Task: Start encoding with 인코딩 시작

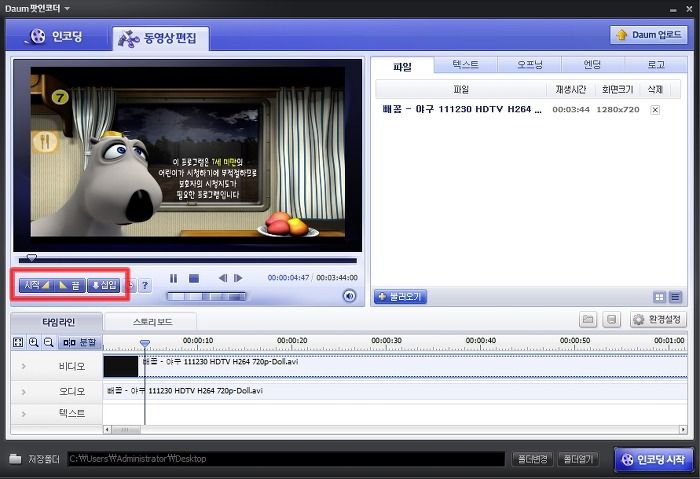Action: click(653, 459)
